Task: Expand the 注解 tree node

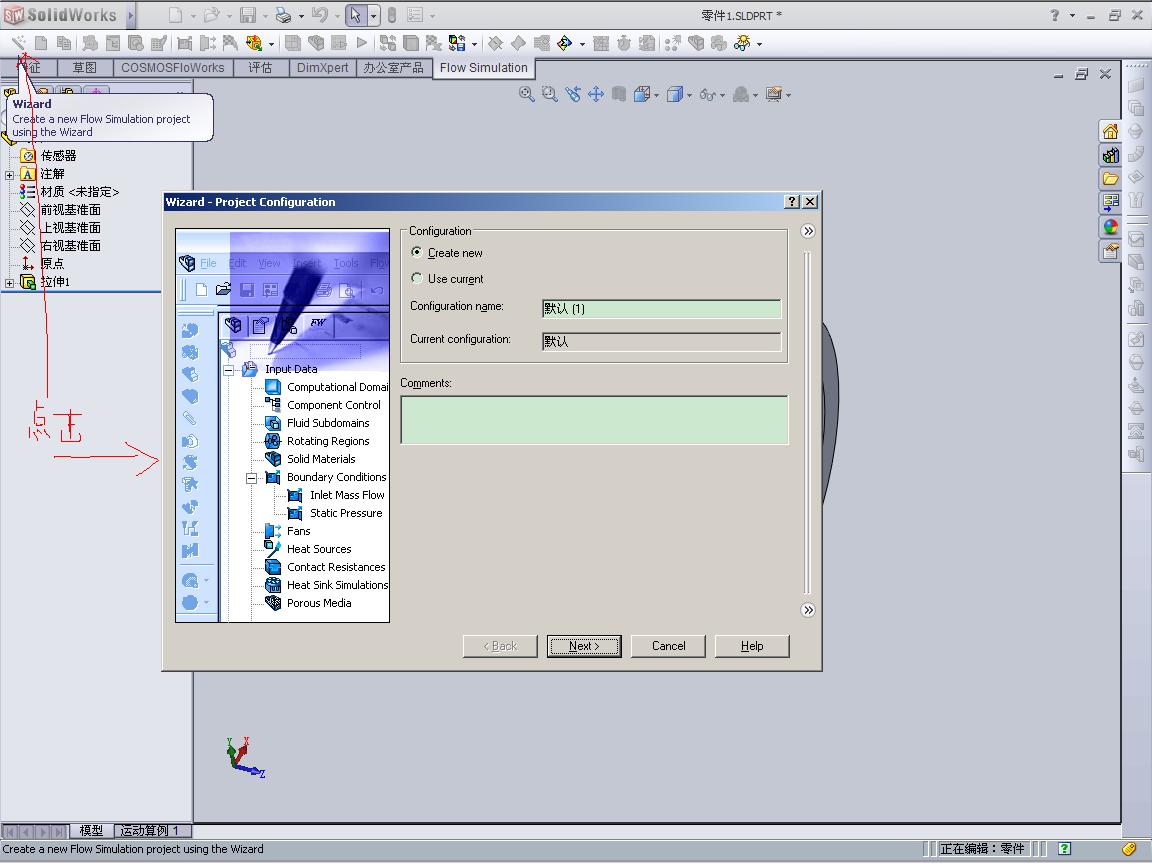Action: pos(9,175)
